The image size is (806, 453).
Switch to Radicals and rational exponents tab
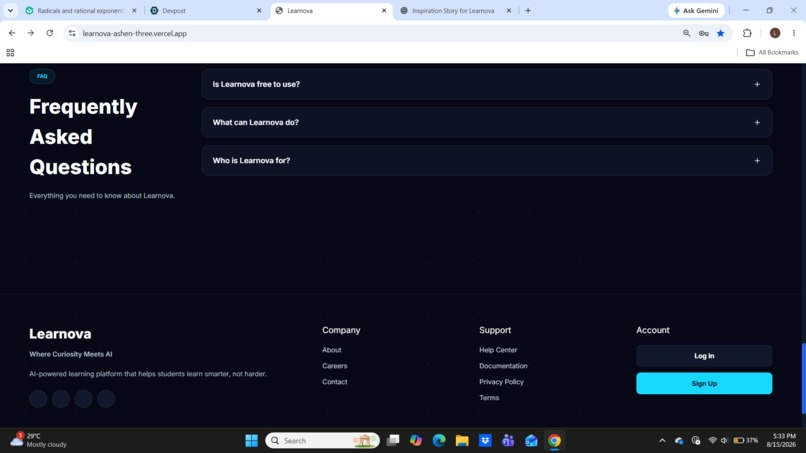80,10
